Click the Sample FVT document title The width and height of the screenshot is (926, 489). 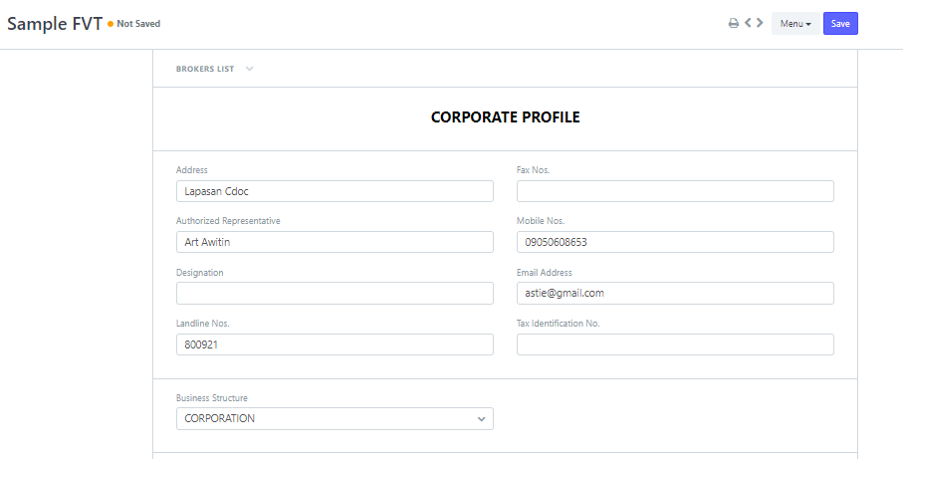[x=54, y=24]
